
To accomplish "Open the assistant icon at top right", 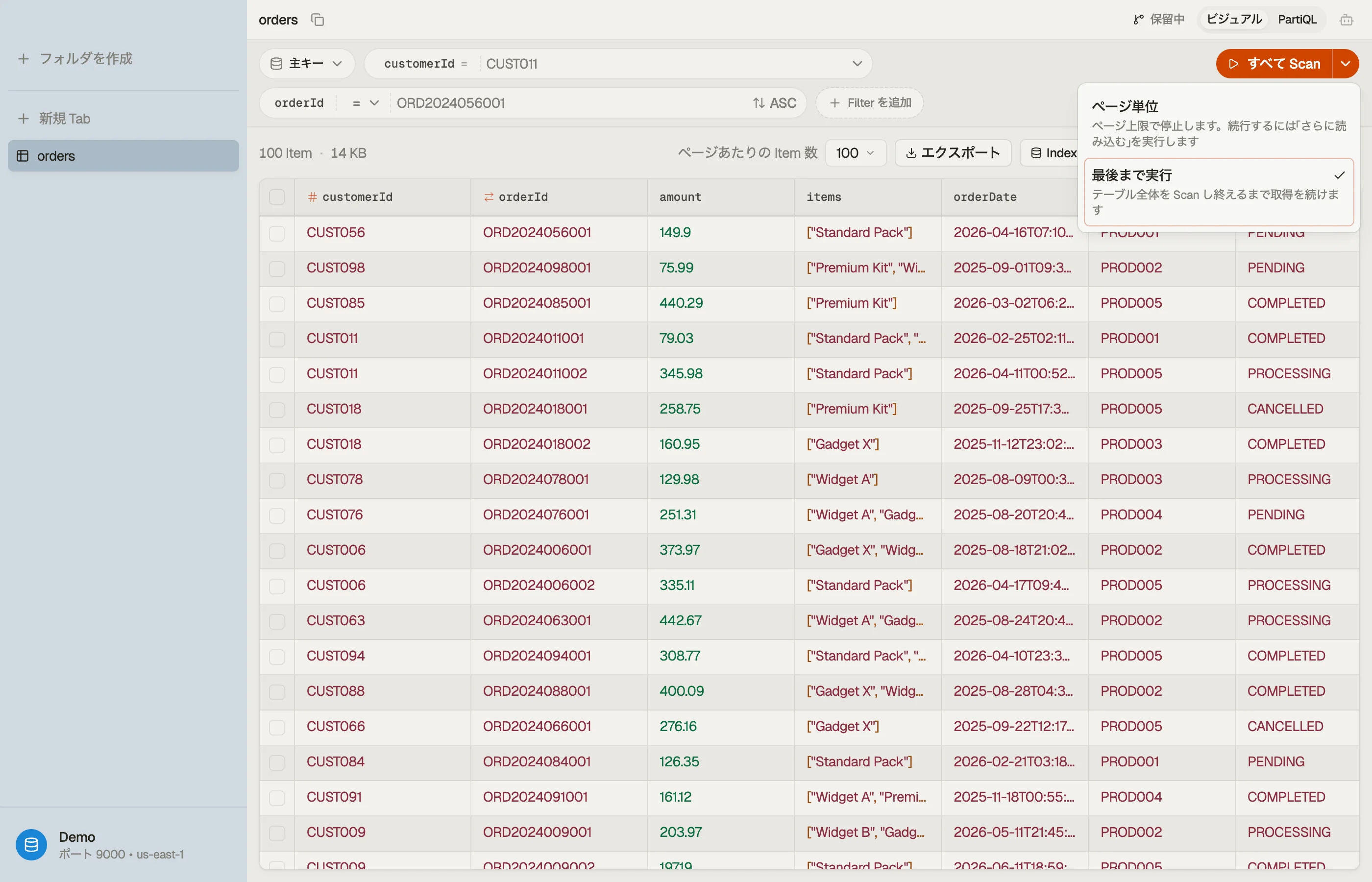I will point(1346,20).
